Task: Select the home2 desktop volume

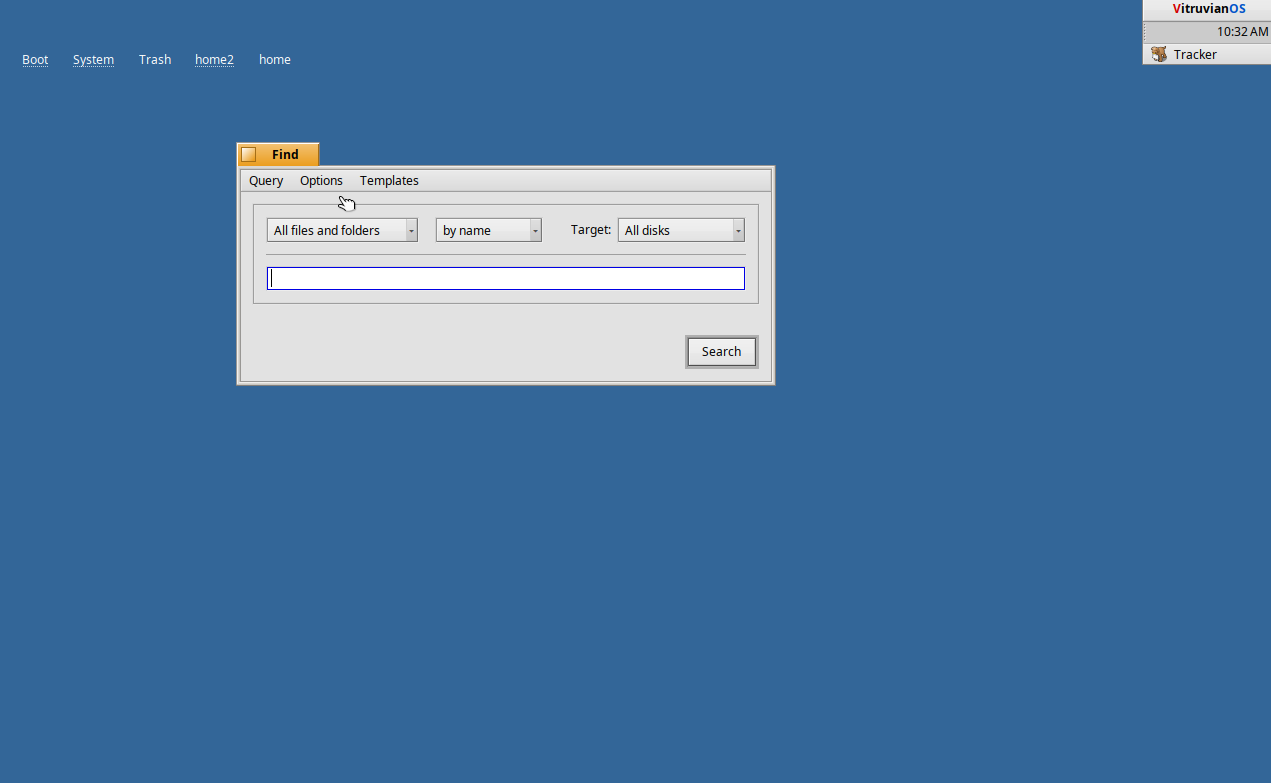Action: (x=214, y=60)
